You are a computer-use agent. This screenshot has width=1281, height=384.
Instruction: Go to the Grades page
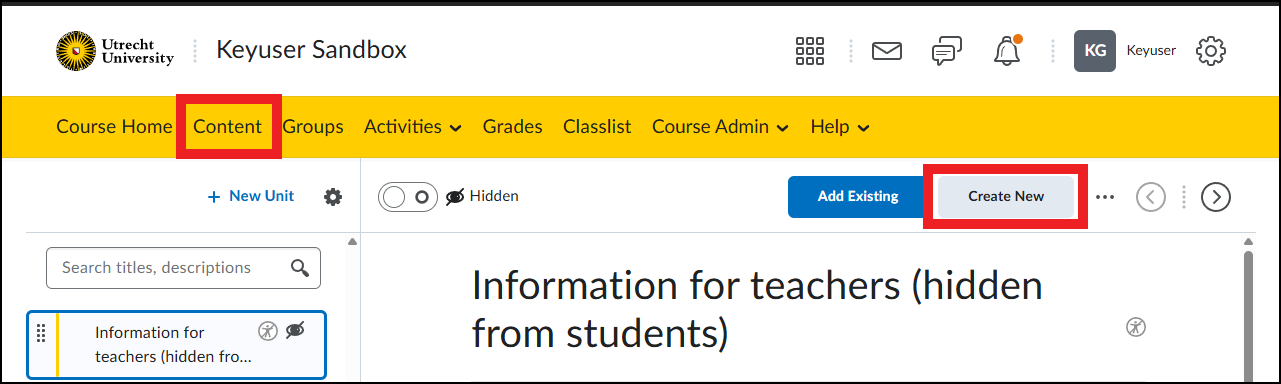coord(513,127)
